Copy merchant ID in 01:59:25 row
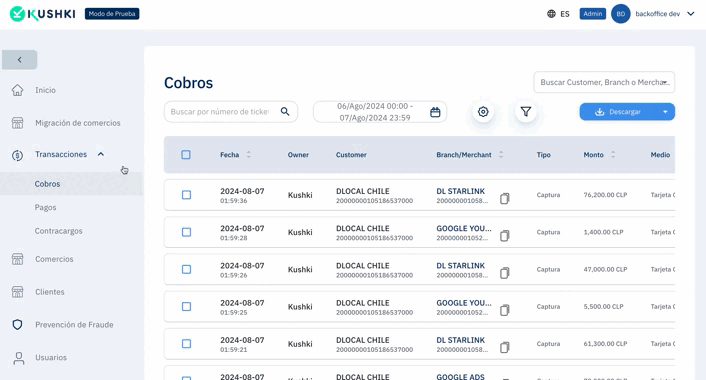This screenshot has height=380, width=706. [505, 310]
